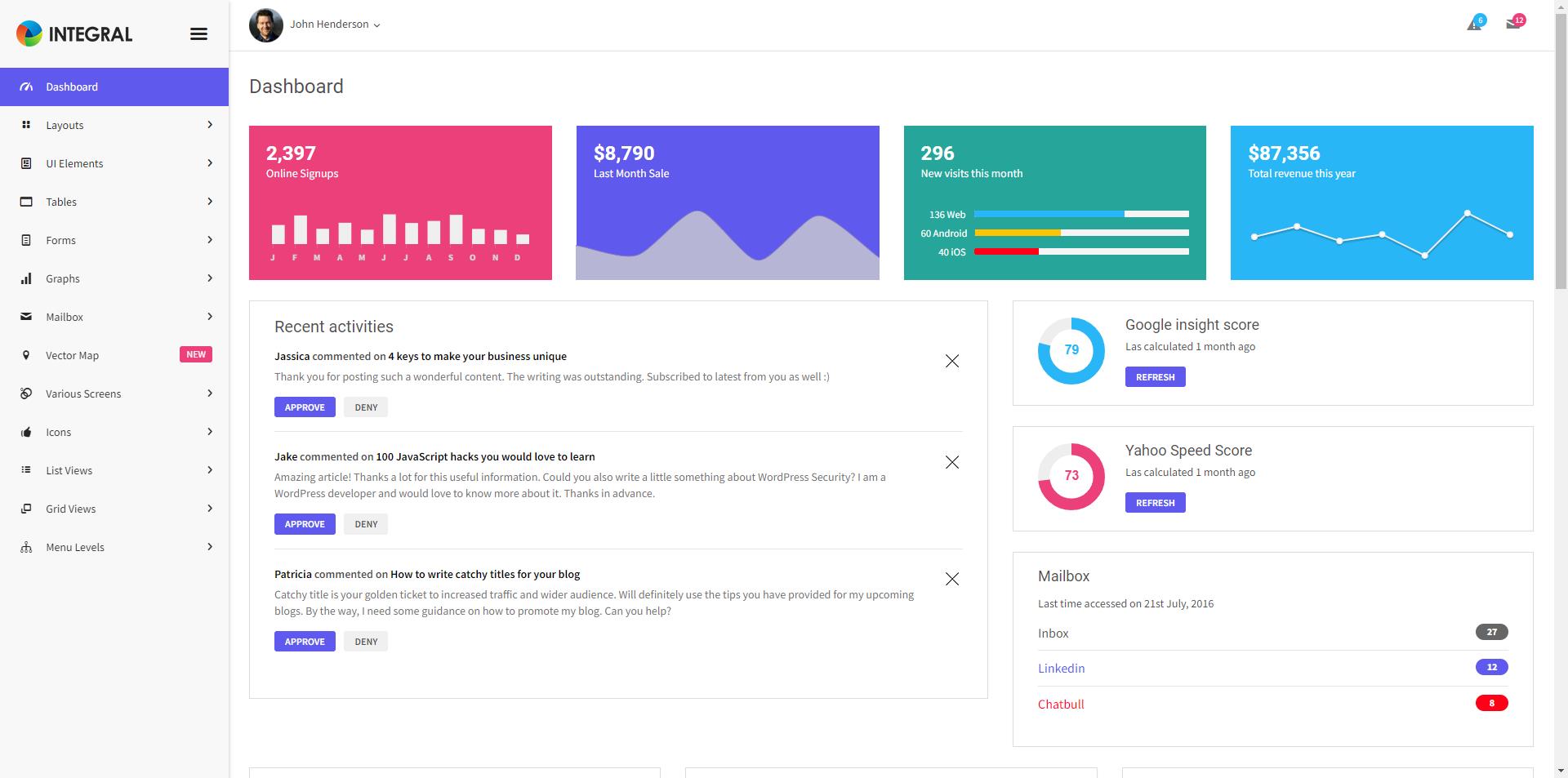Click the 60 Android progress bar
The image size is (1568, 778).
point(1081,233)
